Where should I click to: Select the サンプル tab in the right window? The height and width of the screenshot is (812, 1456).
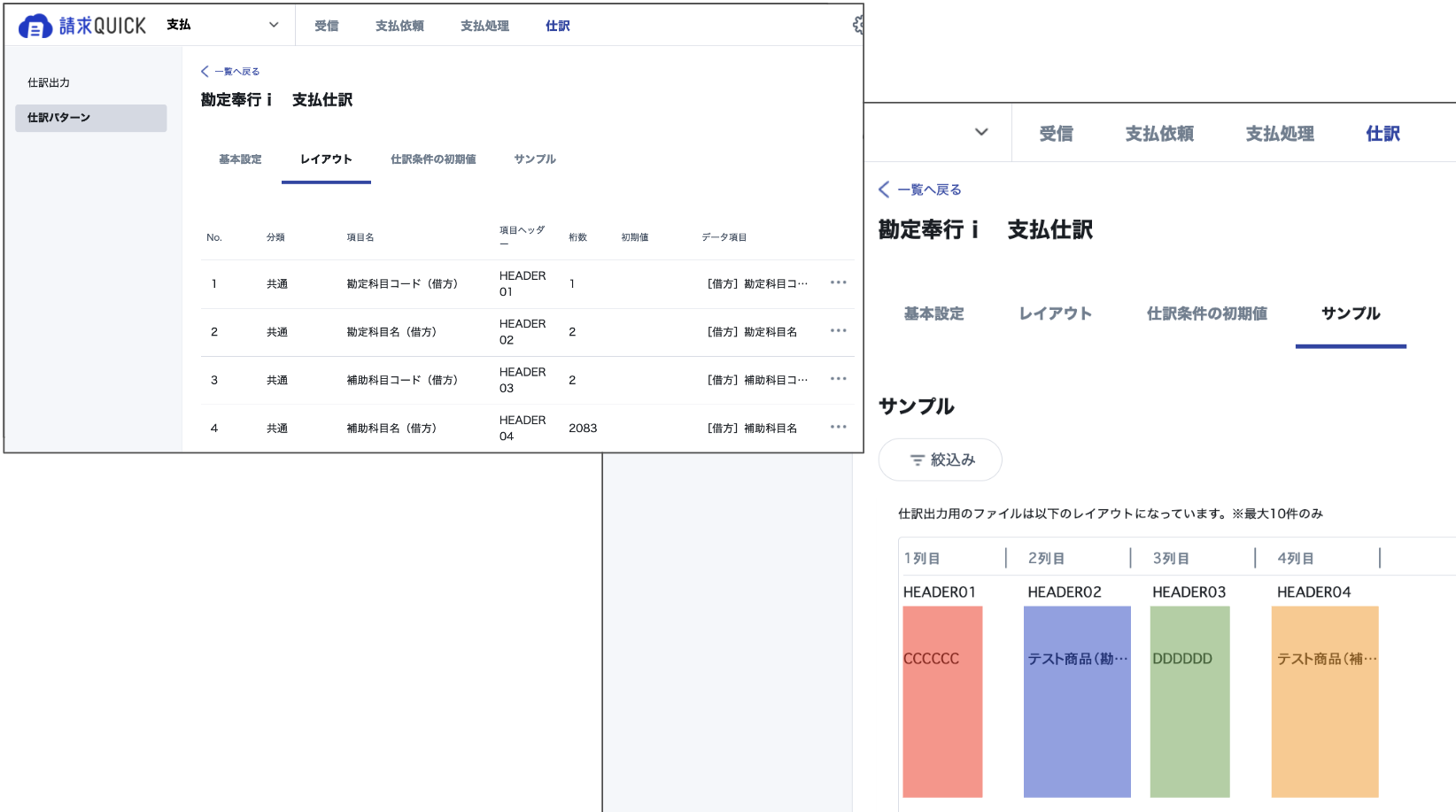click(1351, 313)
